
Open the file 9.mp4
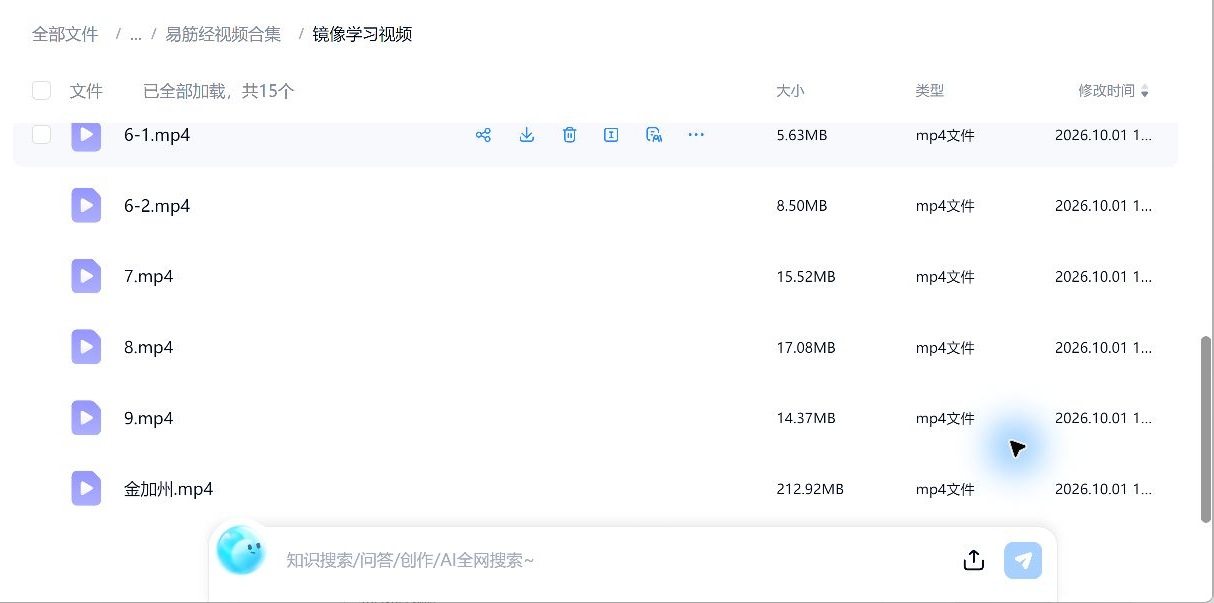(x=149, y=418)
